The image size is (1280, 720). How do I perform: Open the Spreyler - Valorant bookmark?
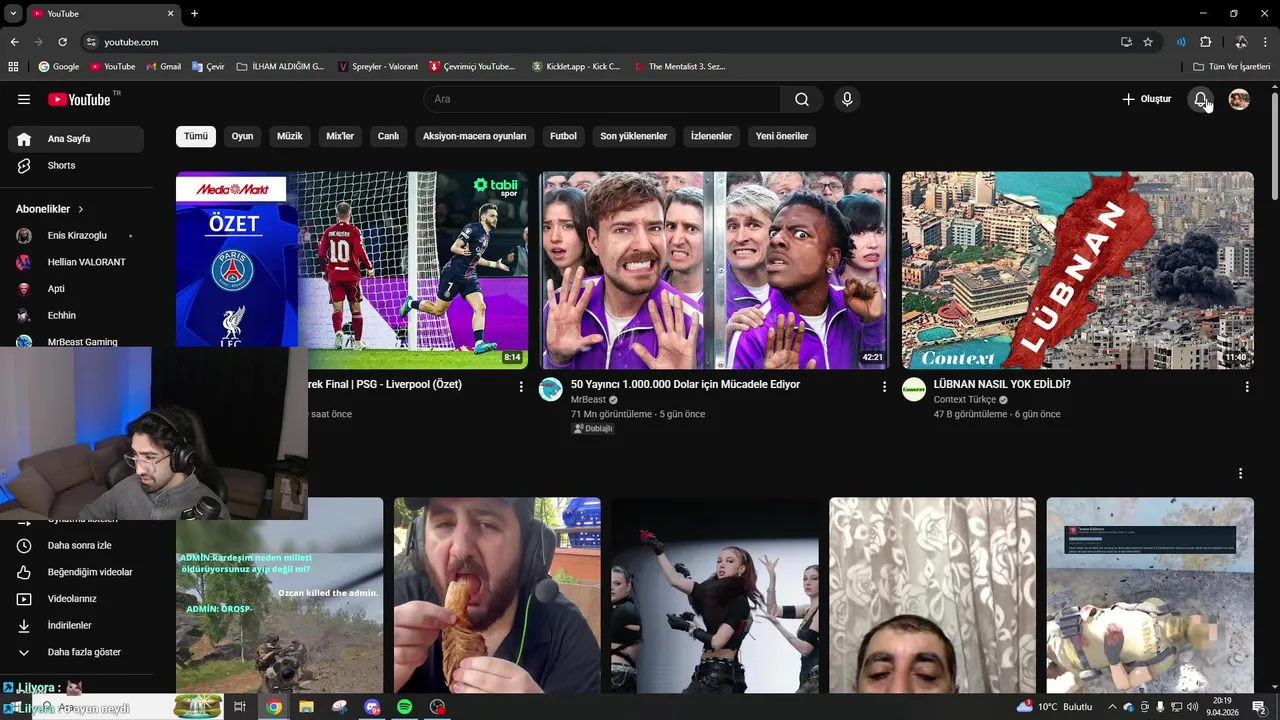[x=378, y=67]
